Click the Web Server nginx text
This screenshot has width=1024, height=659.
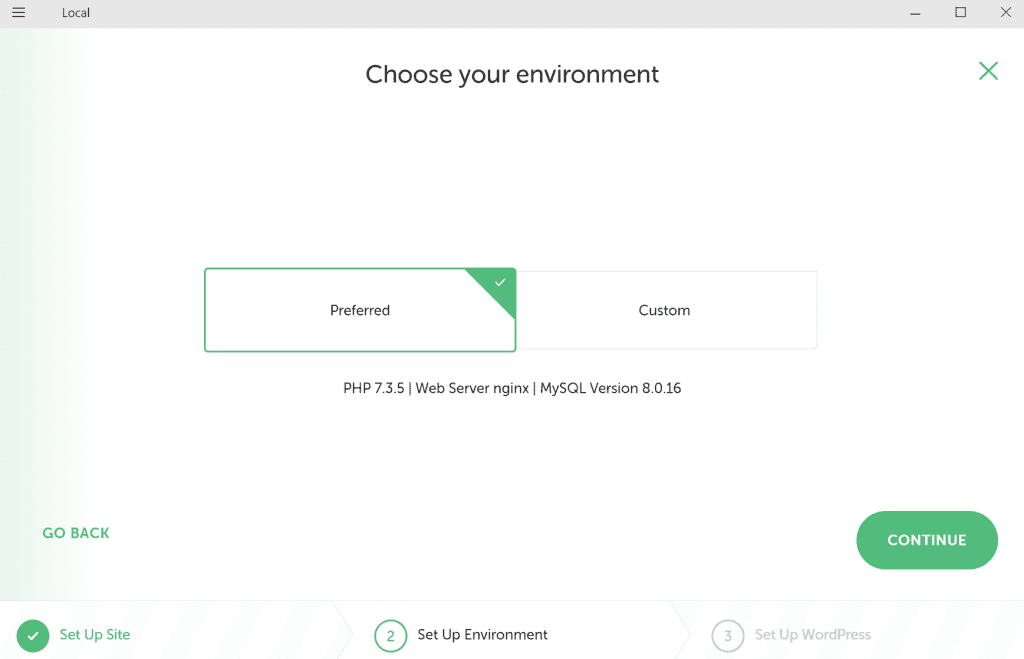pyautogui.click(x=472, y=388)
